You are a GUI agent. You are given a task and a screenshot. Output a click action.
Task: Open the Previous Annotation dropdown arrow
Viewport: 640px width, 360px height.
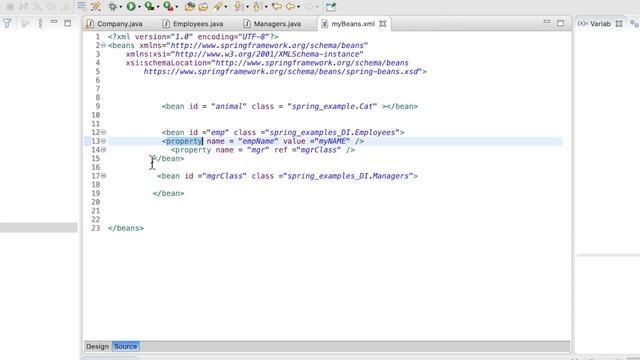pos(266,7)
